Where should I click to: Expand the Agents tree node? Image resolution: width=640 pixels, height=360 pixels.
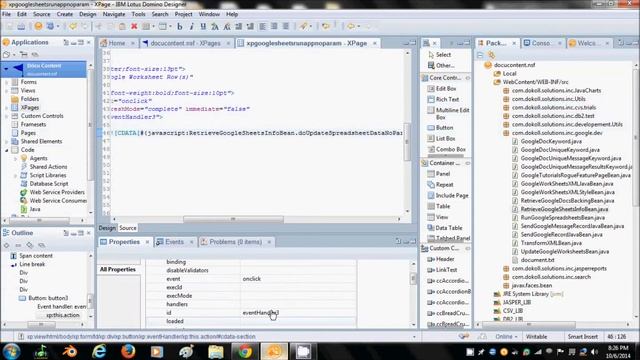pos(16,158)
